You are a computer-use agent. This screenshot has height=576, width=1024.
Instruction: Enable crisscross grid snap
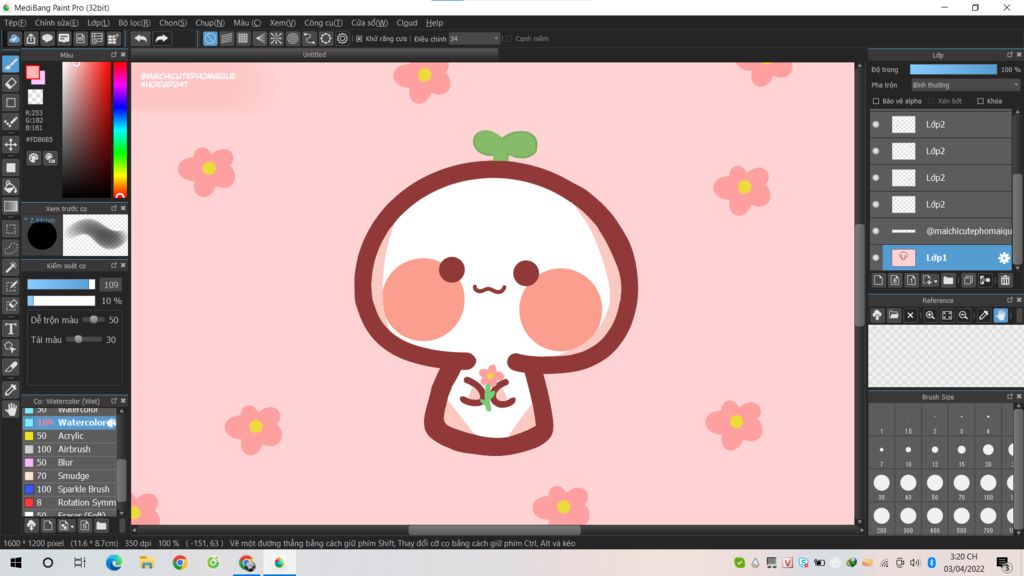(243, 39)
